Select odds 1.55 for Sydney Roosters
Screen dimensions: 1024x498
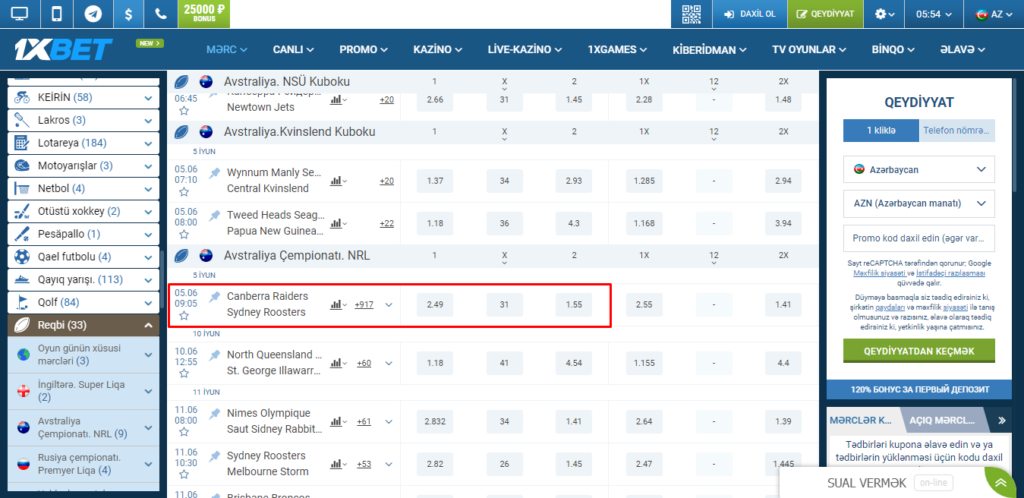(573, 304)
